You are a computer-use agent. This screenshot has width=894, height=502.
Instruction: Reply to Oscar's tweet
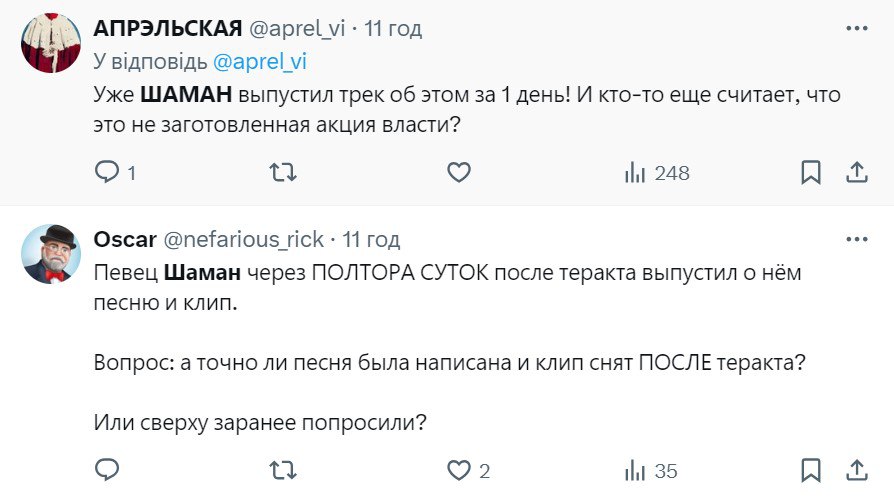[107, 470]
